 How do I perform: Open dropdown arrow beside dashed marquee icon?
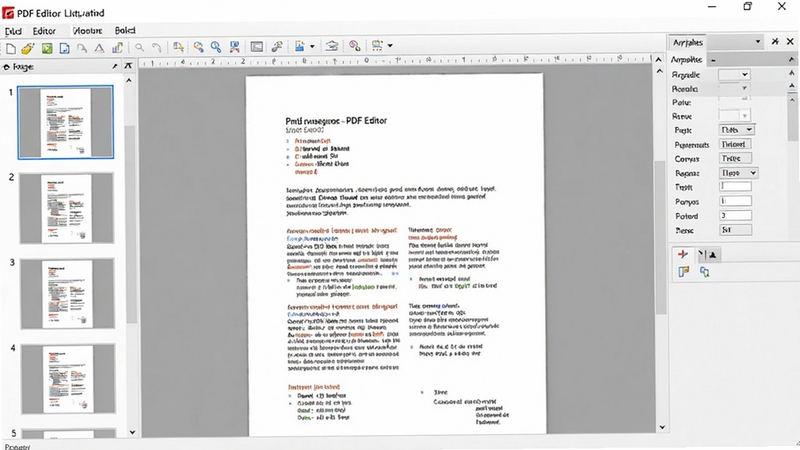click(390, 46)
